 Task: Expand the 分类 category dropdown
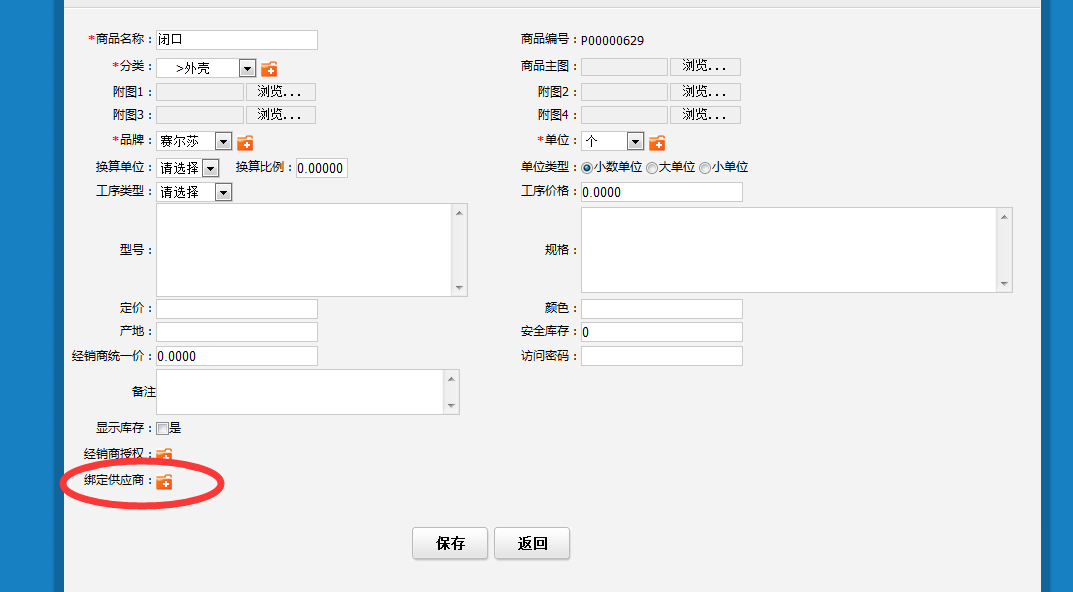(247, 68)
